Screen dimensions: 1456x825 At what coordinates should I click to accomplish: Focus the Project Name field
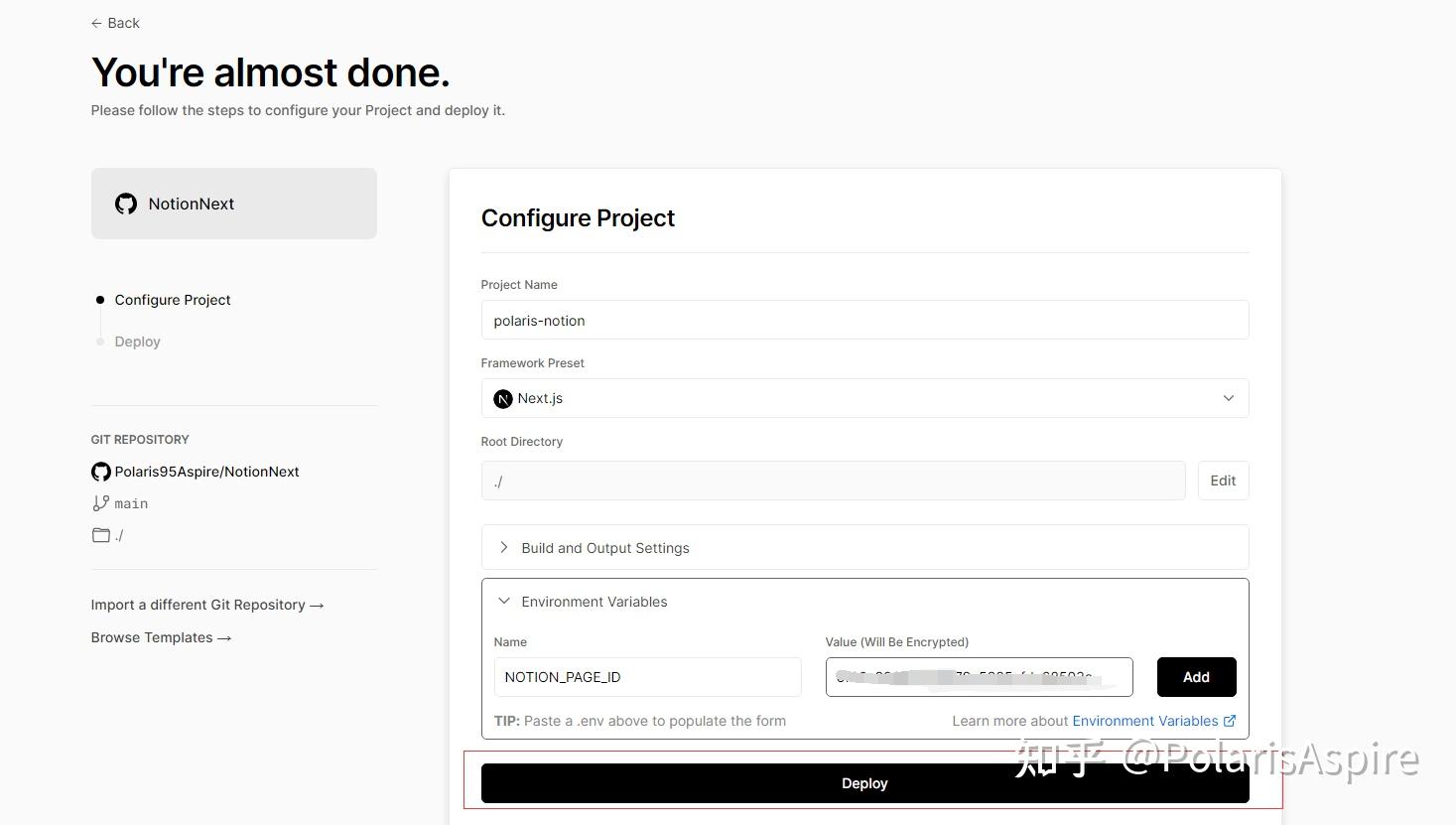pos(863,321)
